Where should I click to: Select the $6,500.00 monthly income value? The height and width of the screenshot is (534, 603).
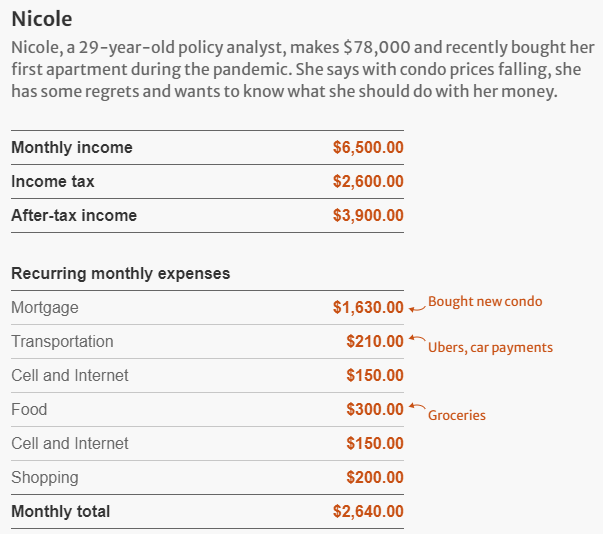coord(368,147)
